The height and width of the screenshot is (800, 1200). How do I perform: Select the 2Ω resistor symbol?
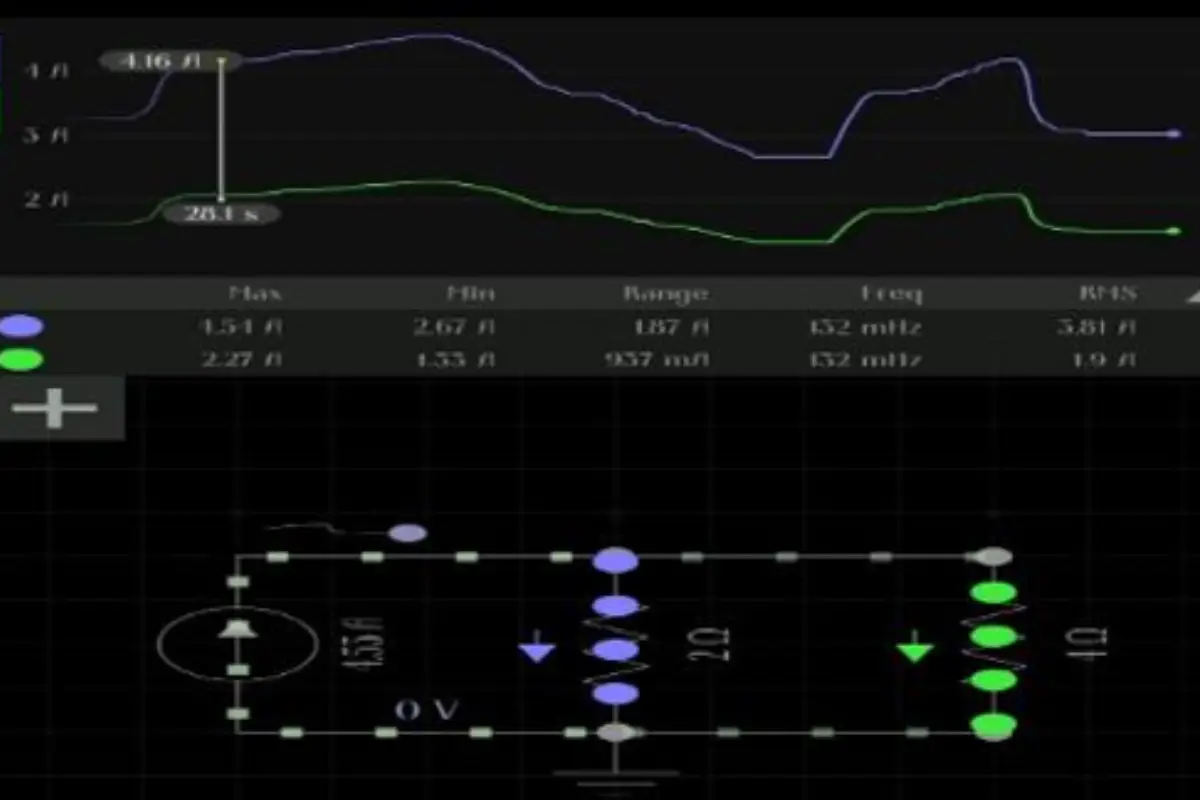click(x=616, y=650)
